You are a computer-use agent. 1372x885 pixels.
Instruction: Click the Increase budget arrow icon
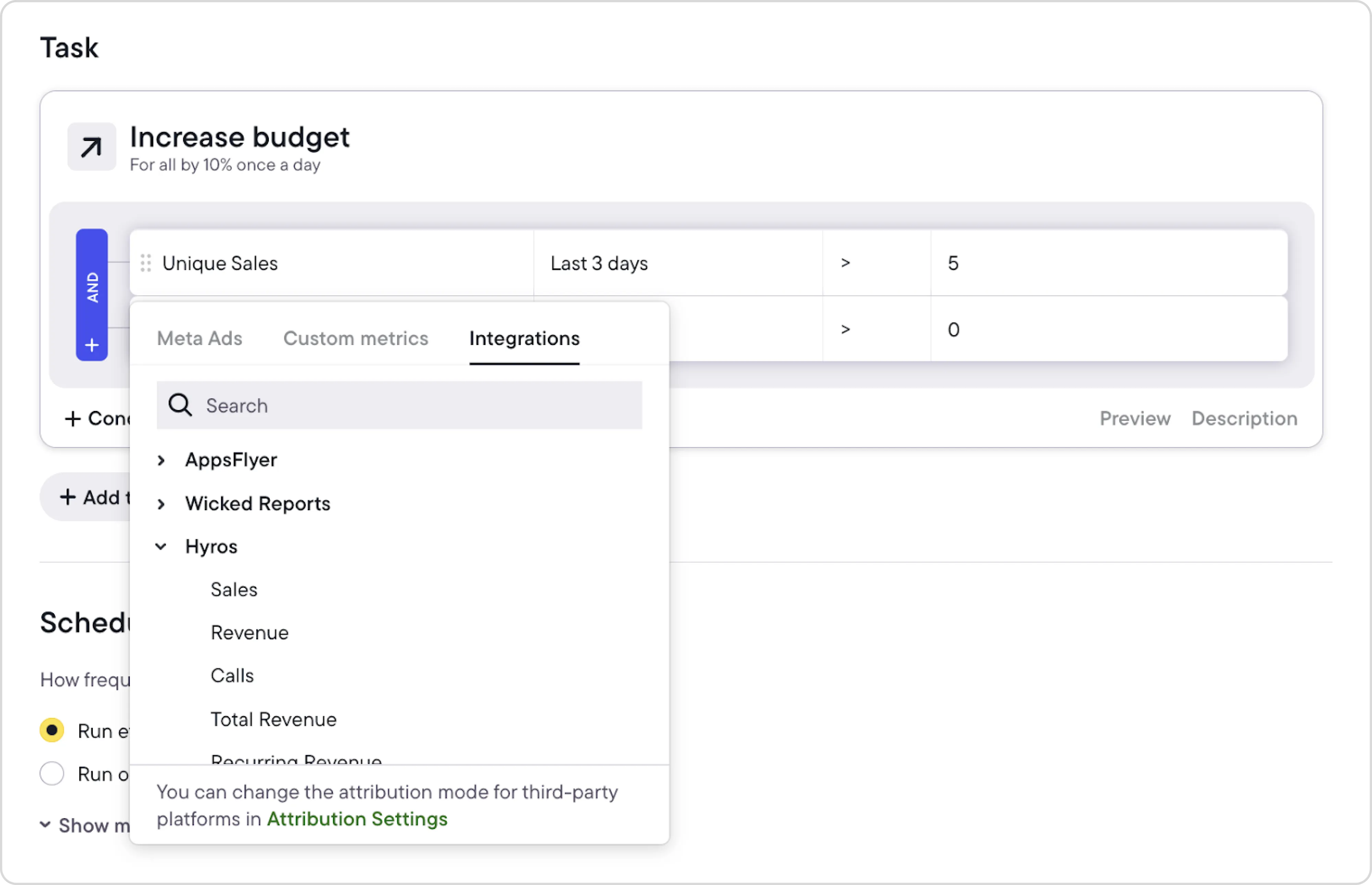pyautogui.click(x=91, y=147)
